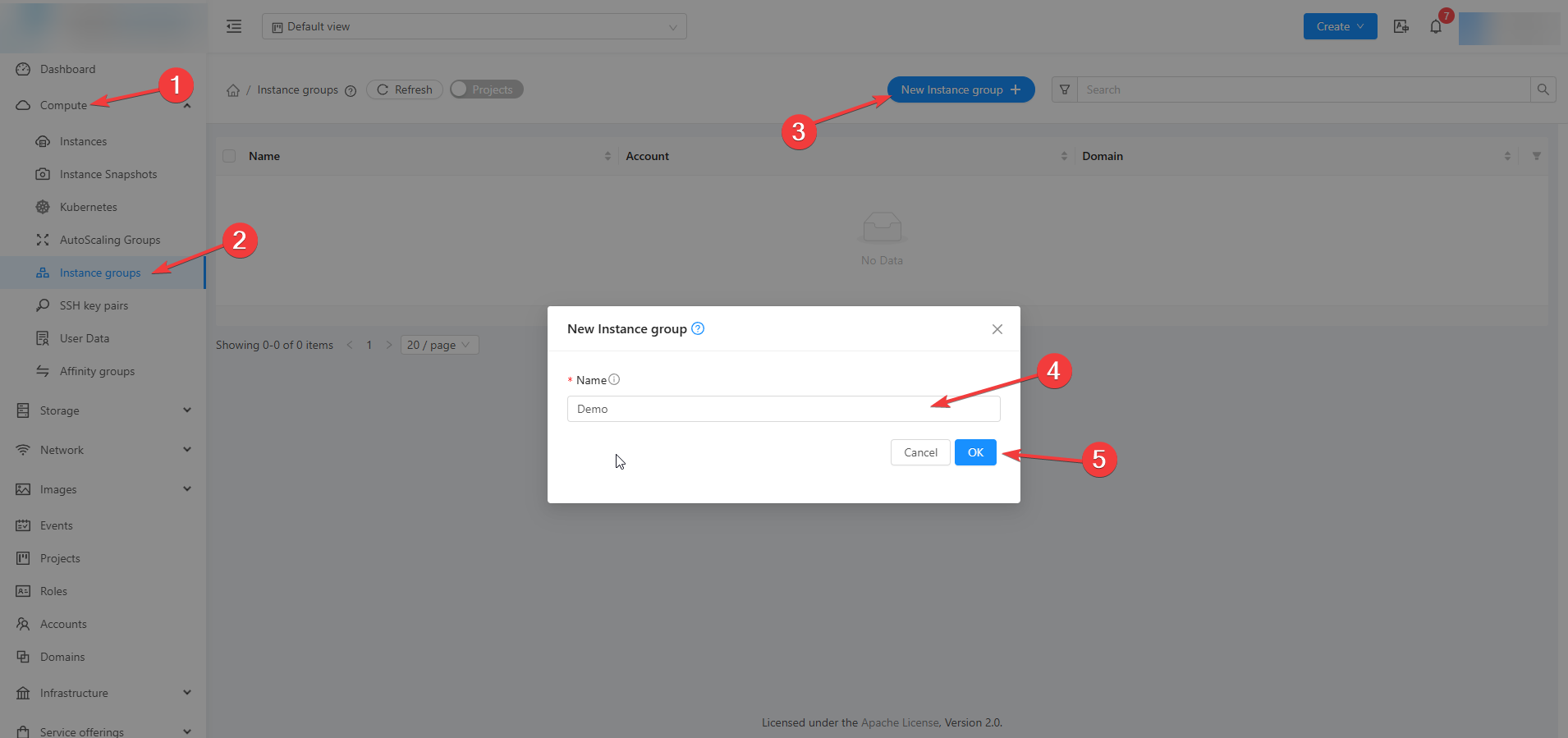
Task: Click the language translate icon in the header
Action: pos(1401,27)
